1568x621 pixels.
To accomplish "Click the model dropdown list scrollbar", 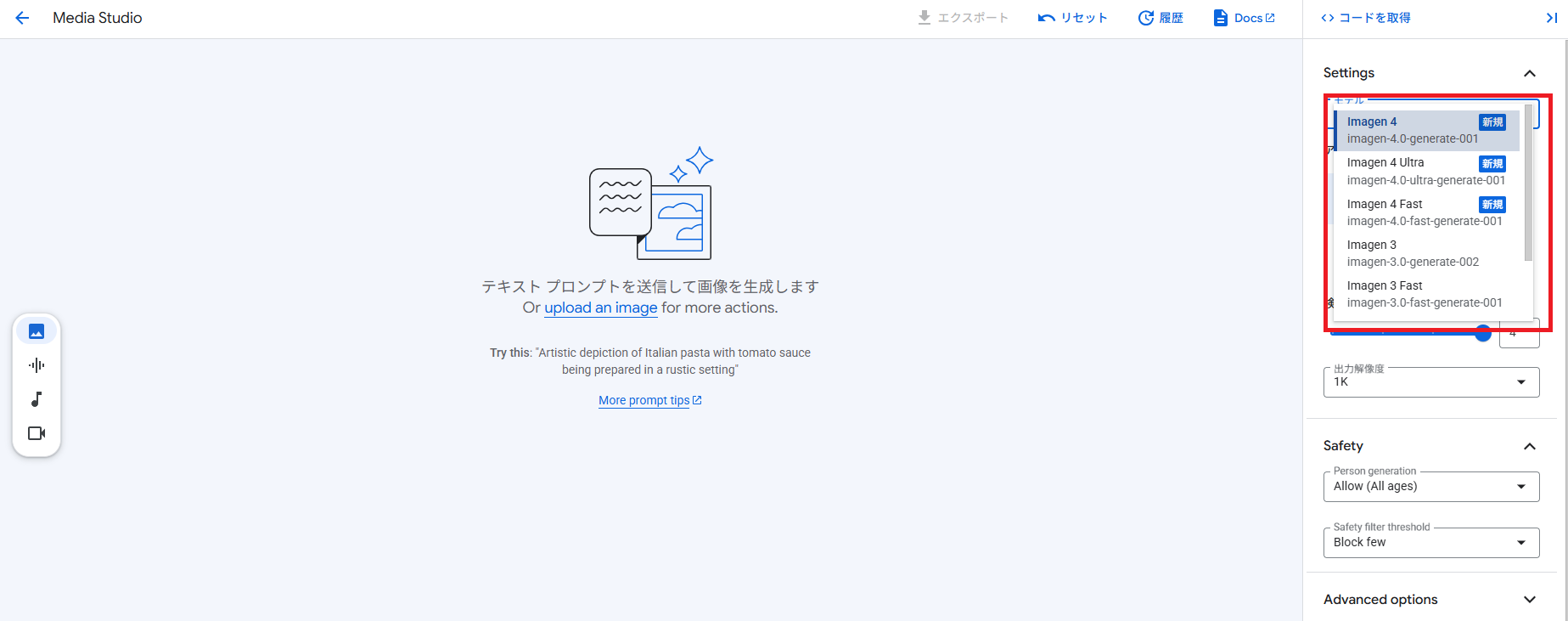I will (x=1528, y=183).
